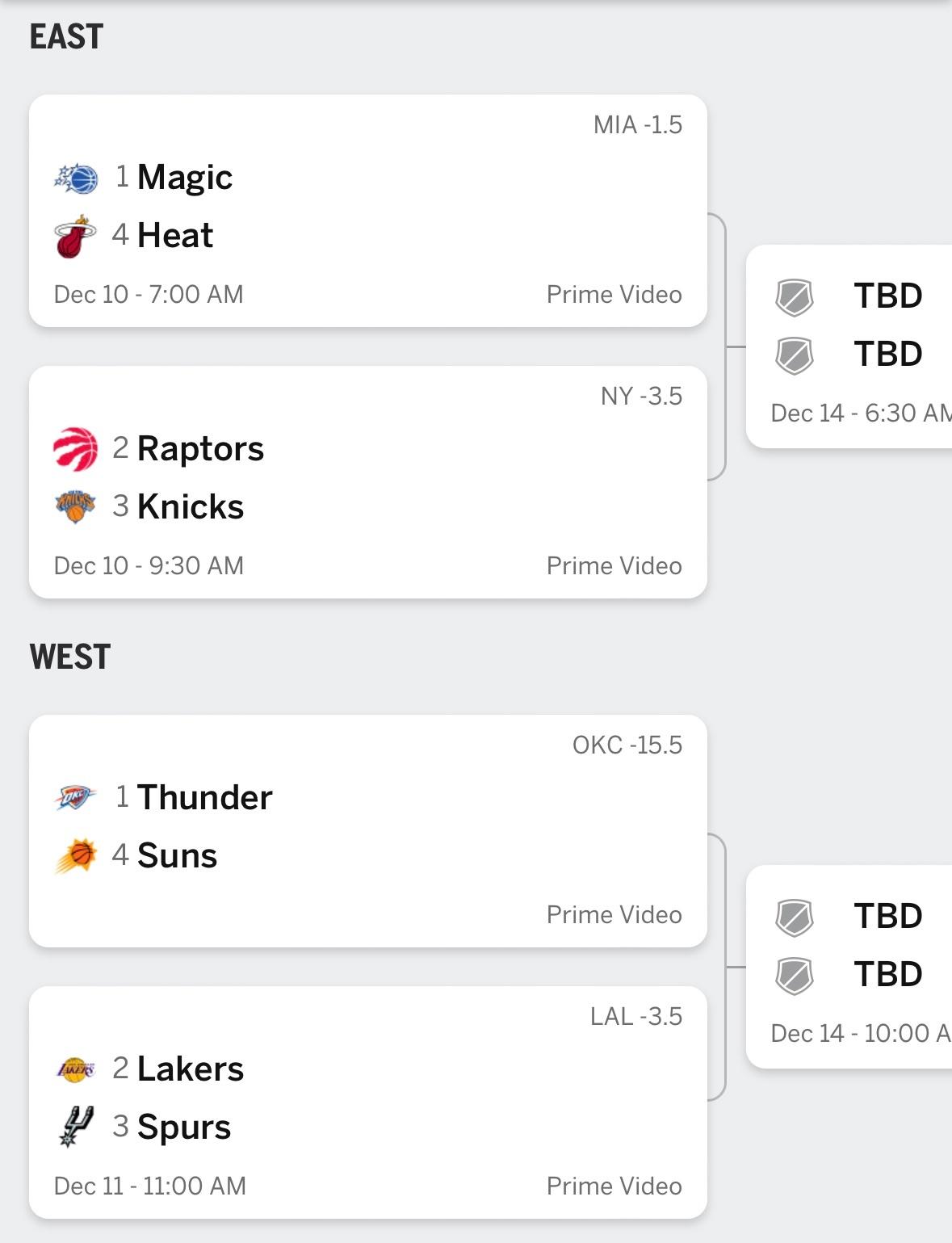
Task: Click Prime Video on Raptors-Knicks game
Action: pyautogui.click(x=614, y=566)
